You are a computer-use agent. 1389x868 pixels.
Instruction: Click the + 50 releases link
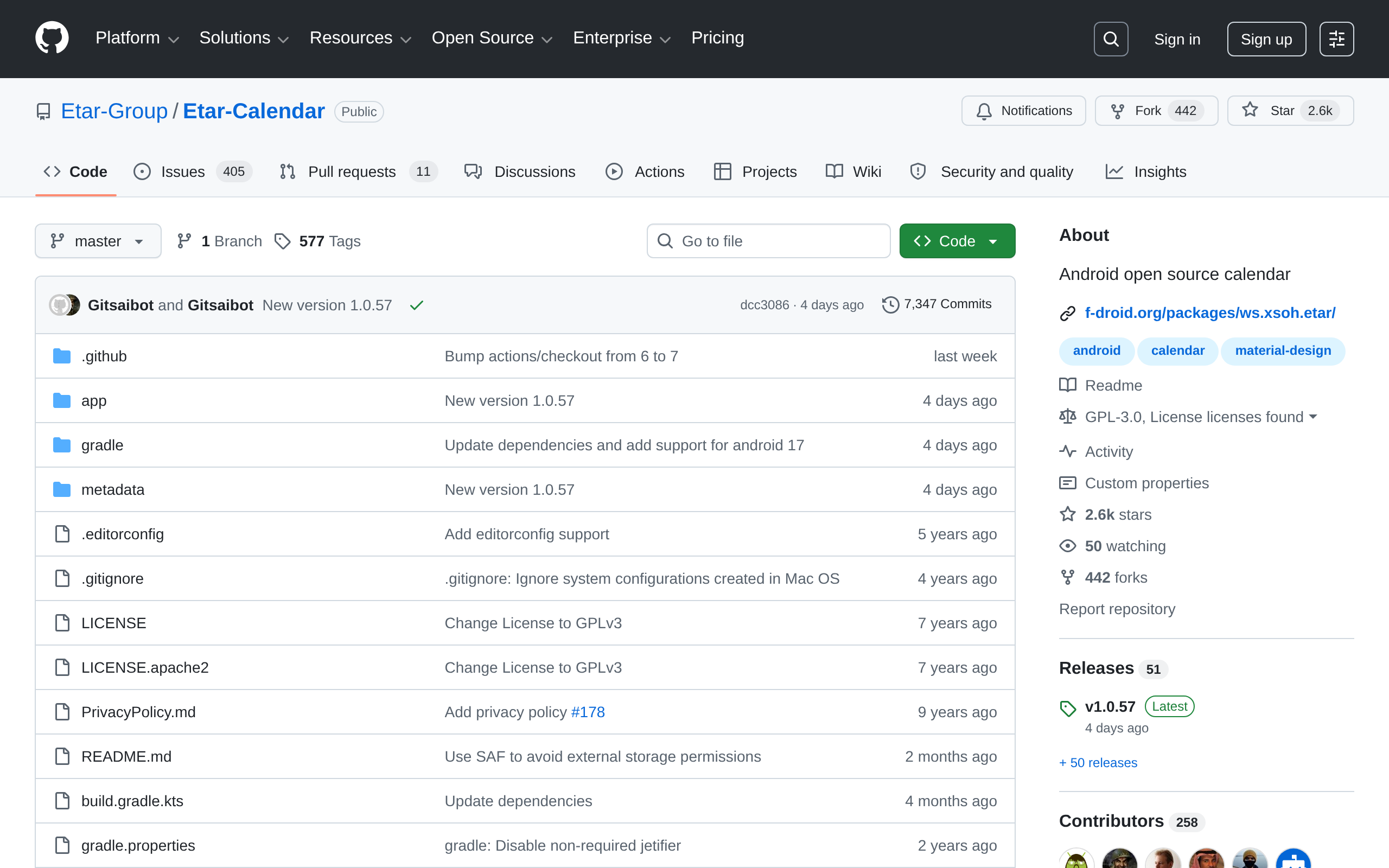click(1098, 762)
